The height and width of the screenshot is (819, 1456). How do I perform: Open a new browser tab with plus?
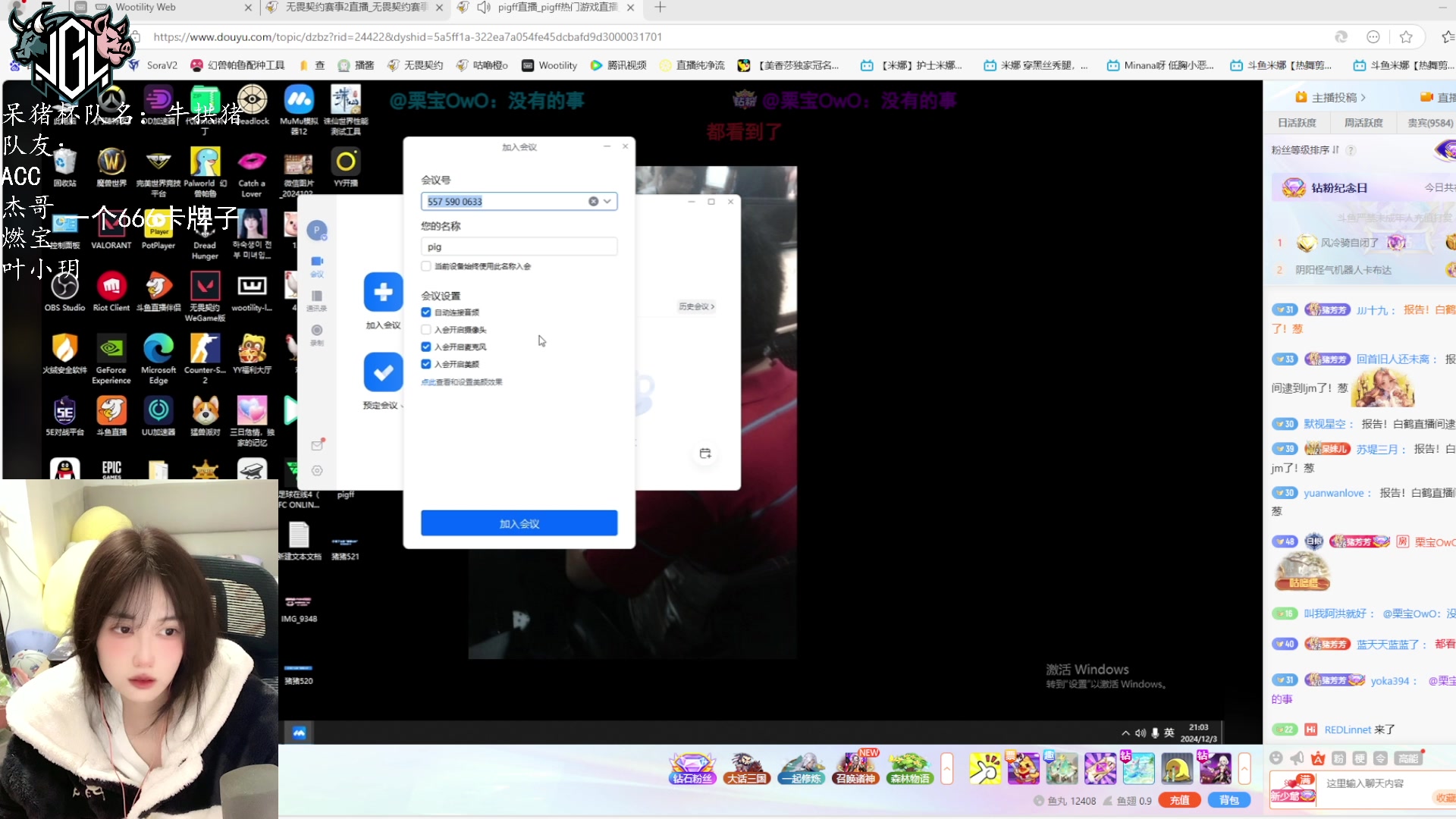(660, 8)
